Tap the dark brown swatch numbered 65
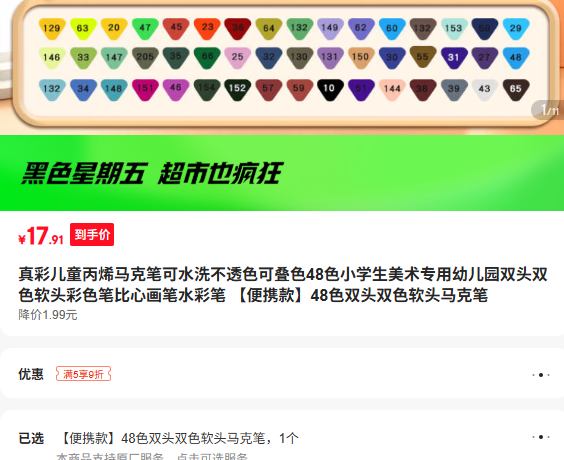Screen dimensions: 564x460 [516, 89]
